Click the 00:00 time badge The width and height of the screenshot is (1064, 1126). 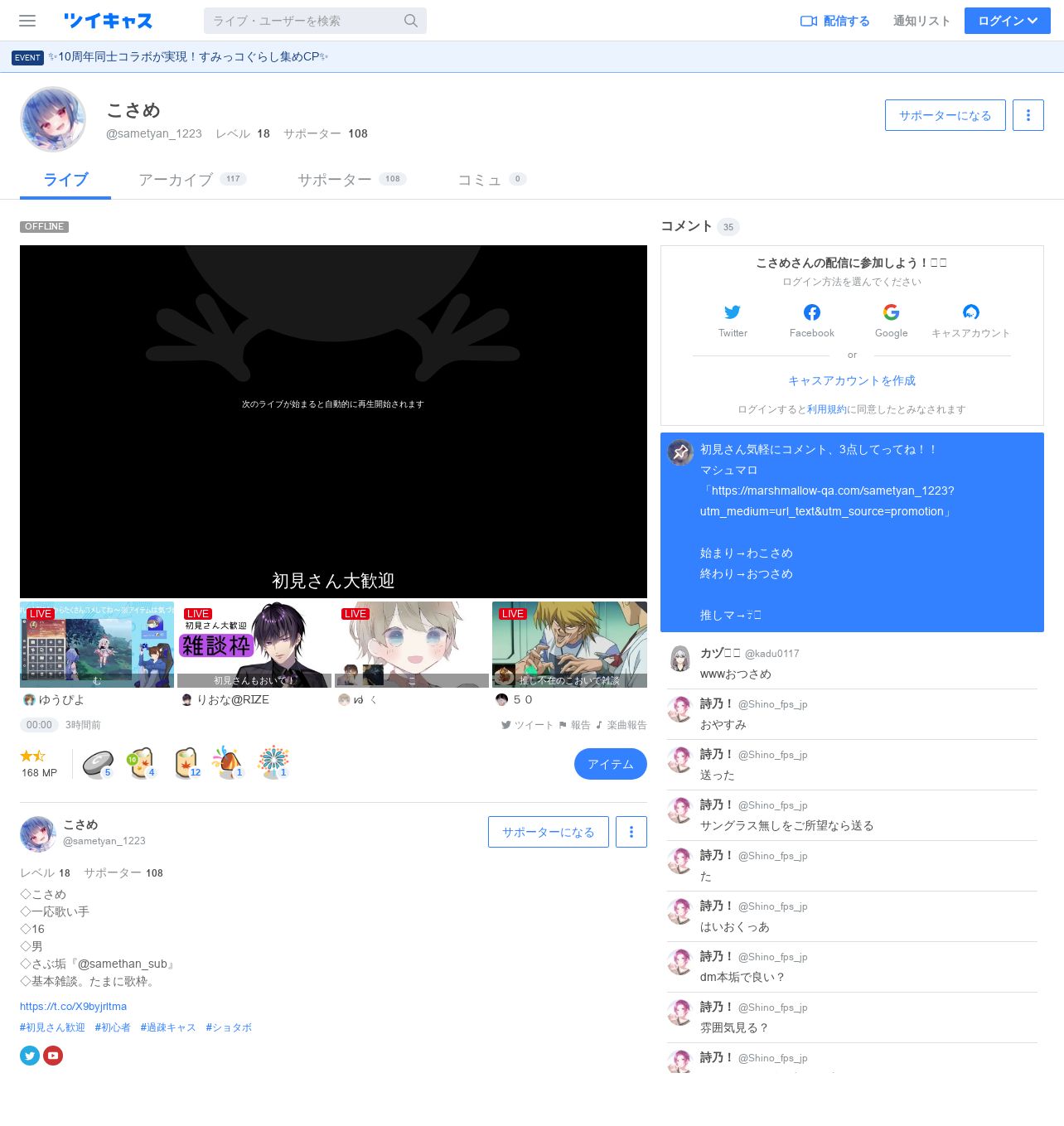tap(39, 725)
